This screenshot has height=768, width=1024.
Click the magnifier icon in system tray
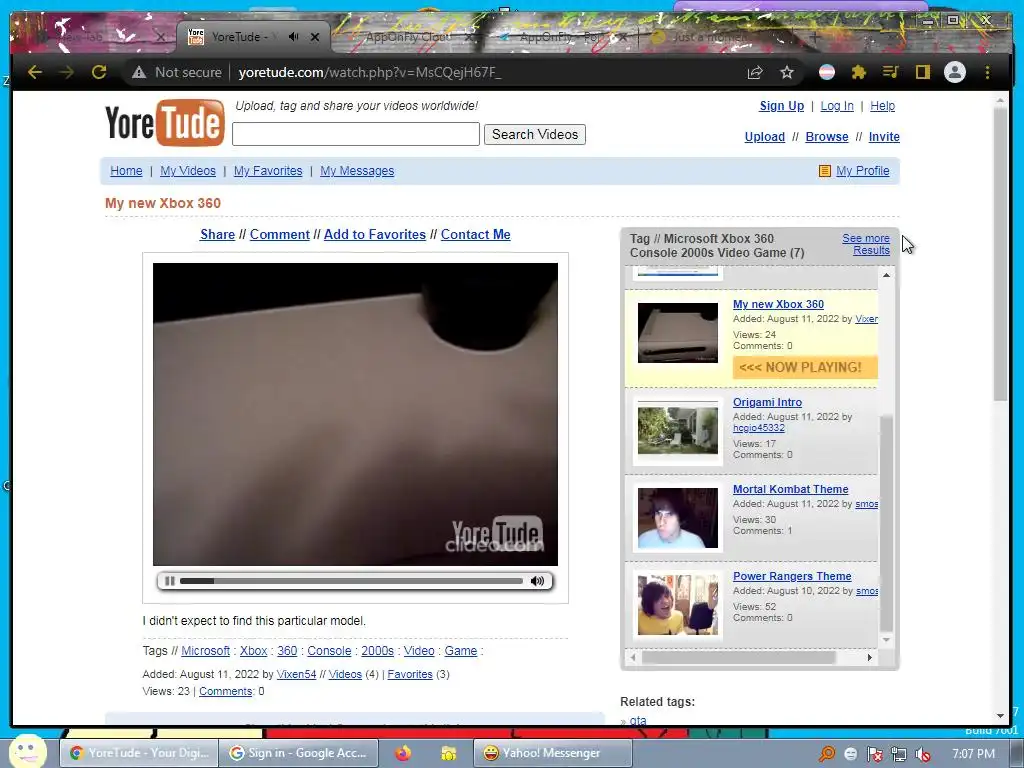tap(827, 754)
